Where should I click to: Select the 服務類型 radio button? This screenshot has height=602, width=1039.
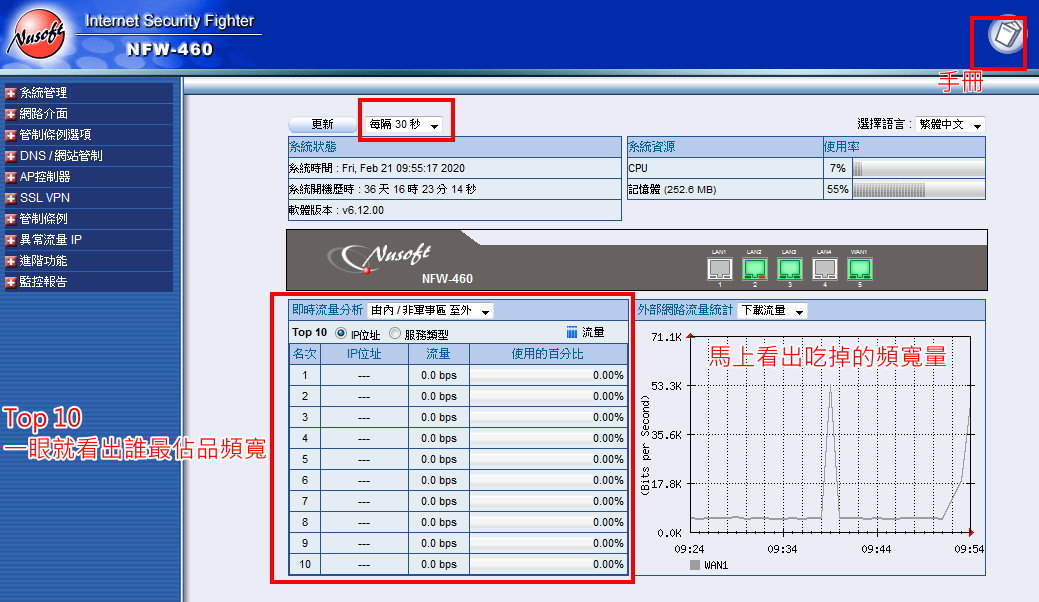pos(395,333)
